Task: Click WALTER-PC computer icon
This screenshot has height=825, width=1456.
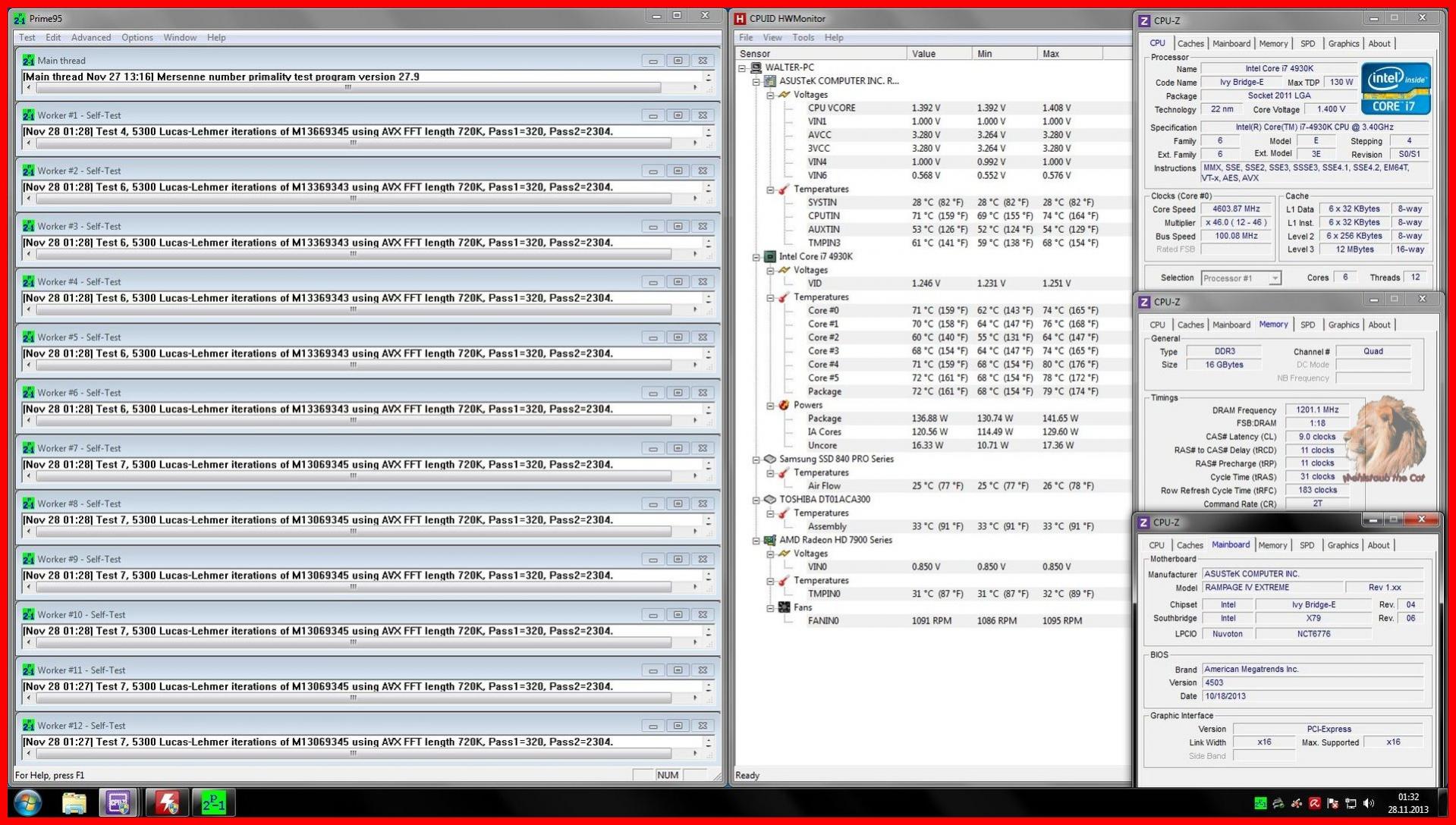Action: (x=756, y=67)
